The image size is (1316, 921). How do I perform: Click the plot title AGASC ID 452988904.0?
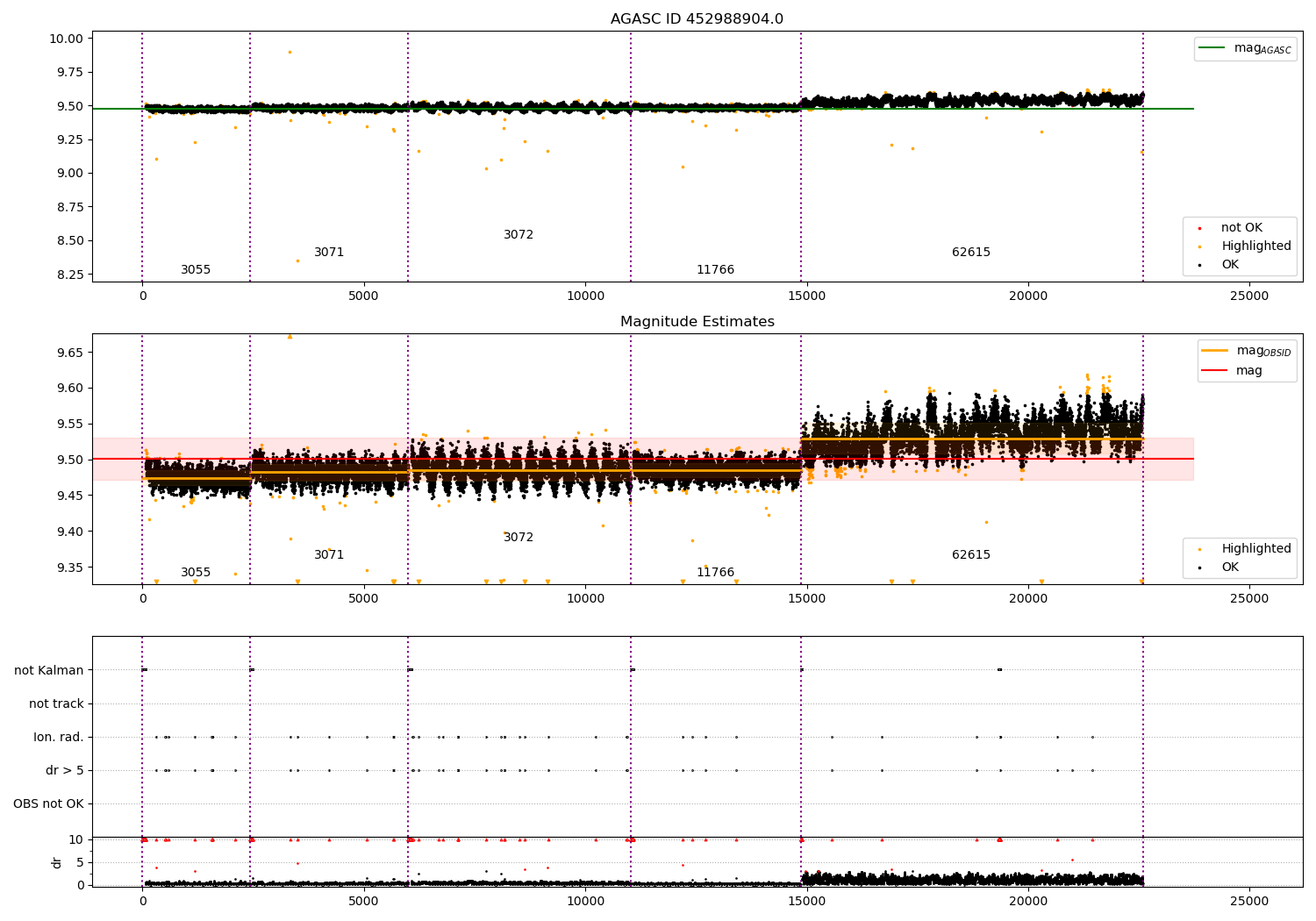pyautogui.click(x=697, y=19)
